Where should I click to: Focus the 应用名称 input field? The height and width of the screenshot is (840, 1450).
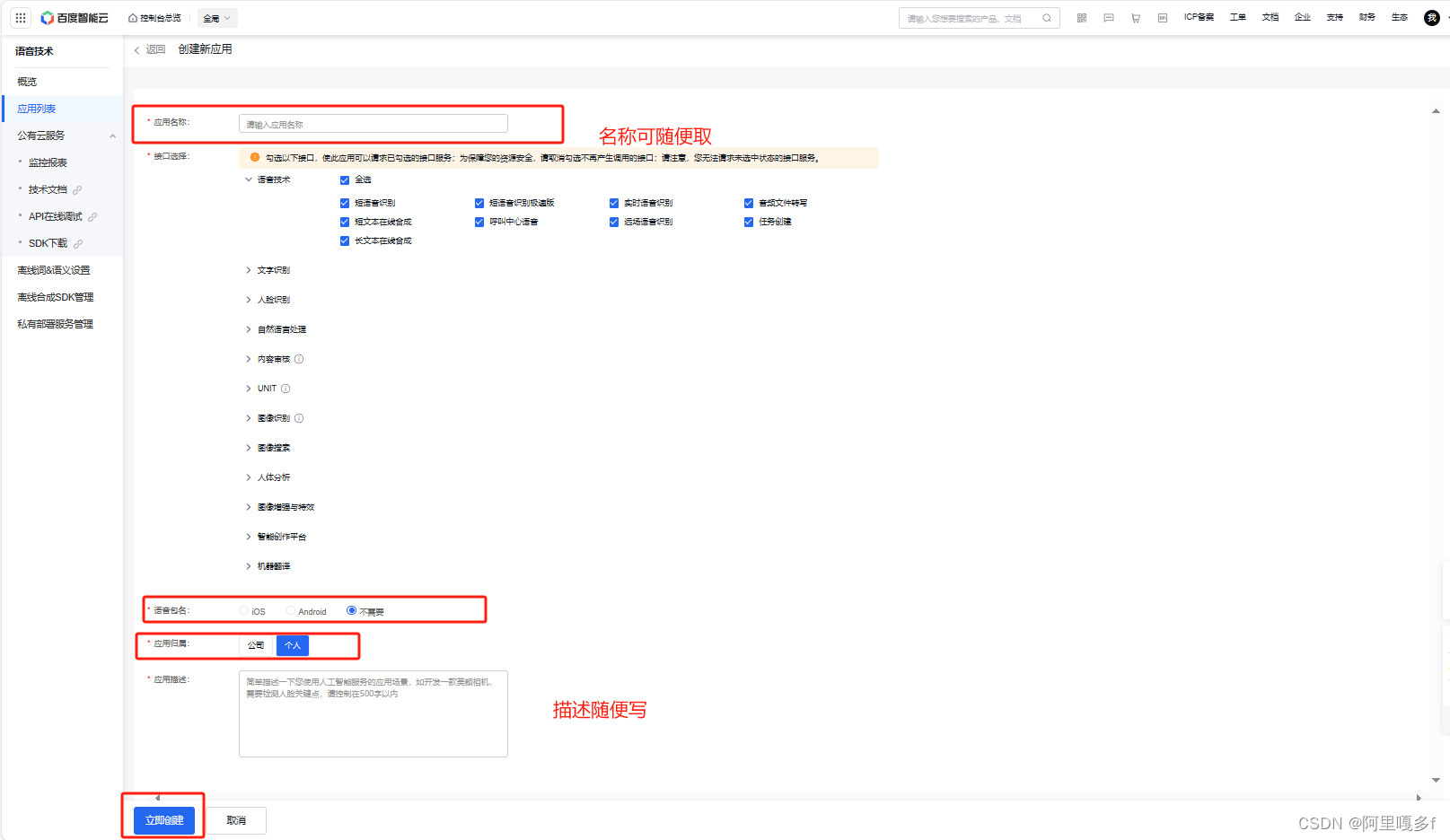coord(373,124)
